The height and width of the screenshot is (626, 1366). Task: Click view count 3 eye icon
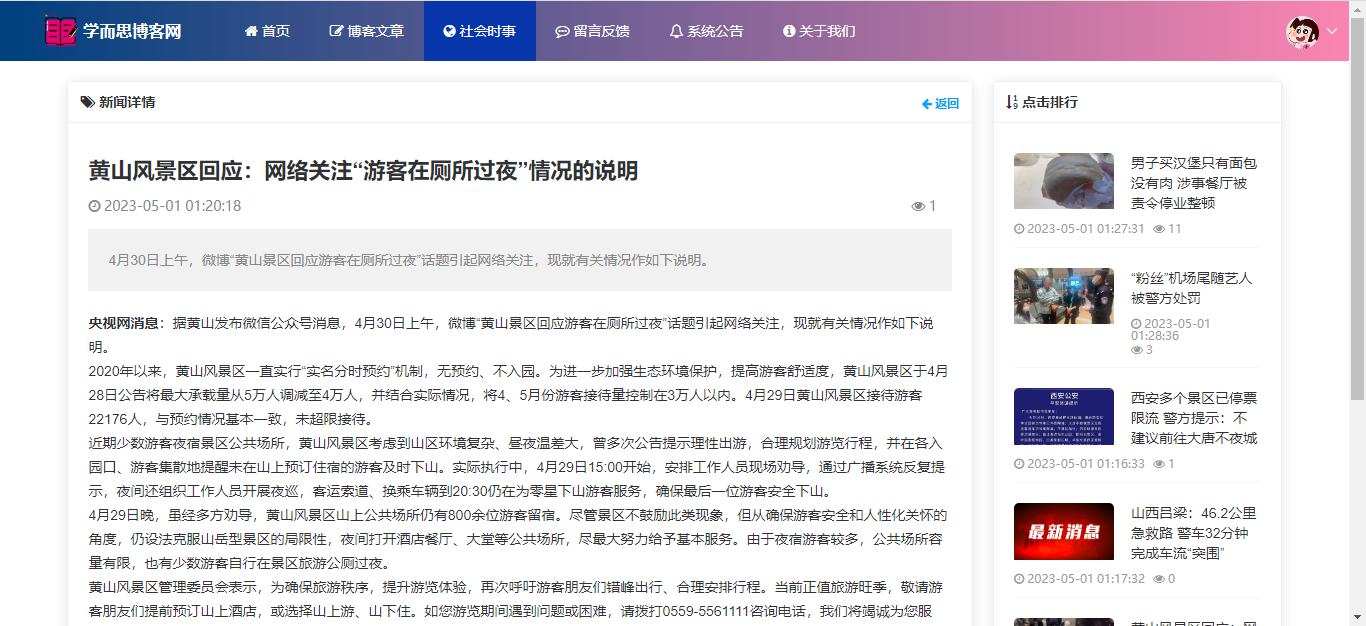1137,350
